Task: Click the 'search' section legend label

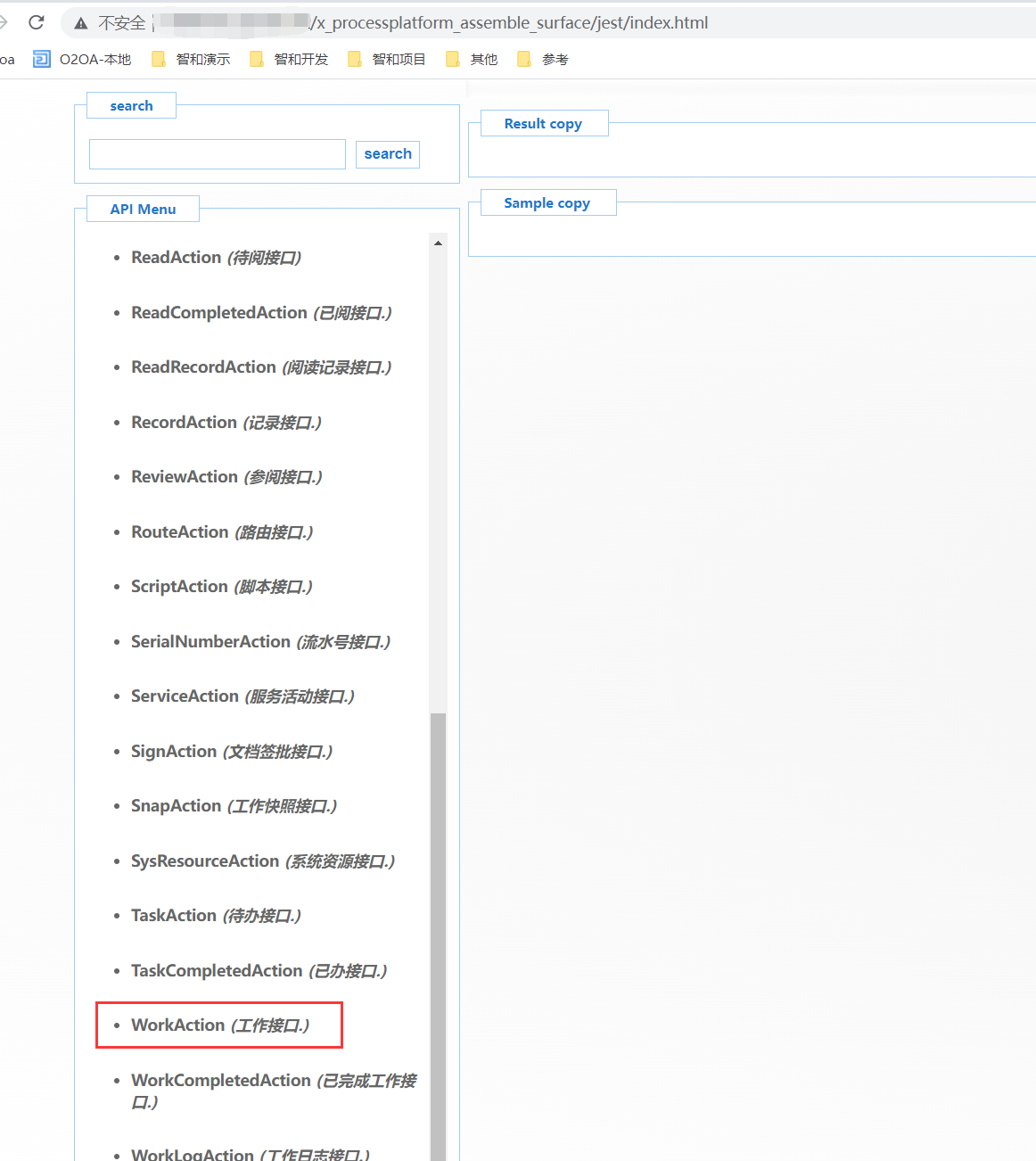Action: 132,106
